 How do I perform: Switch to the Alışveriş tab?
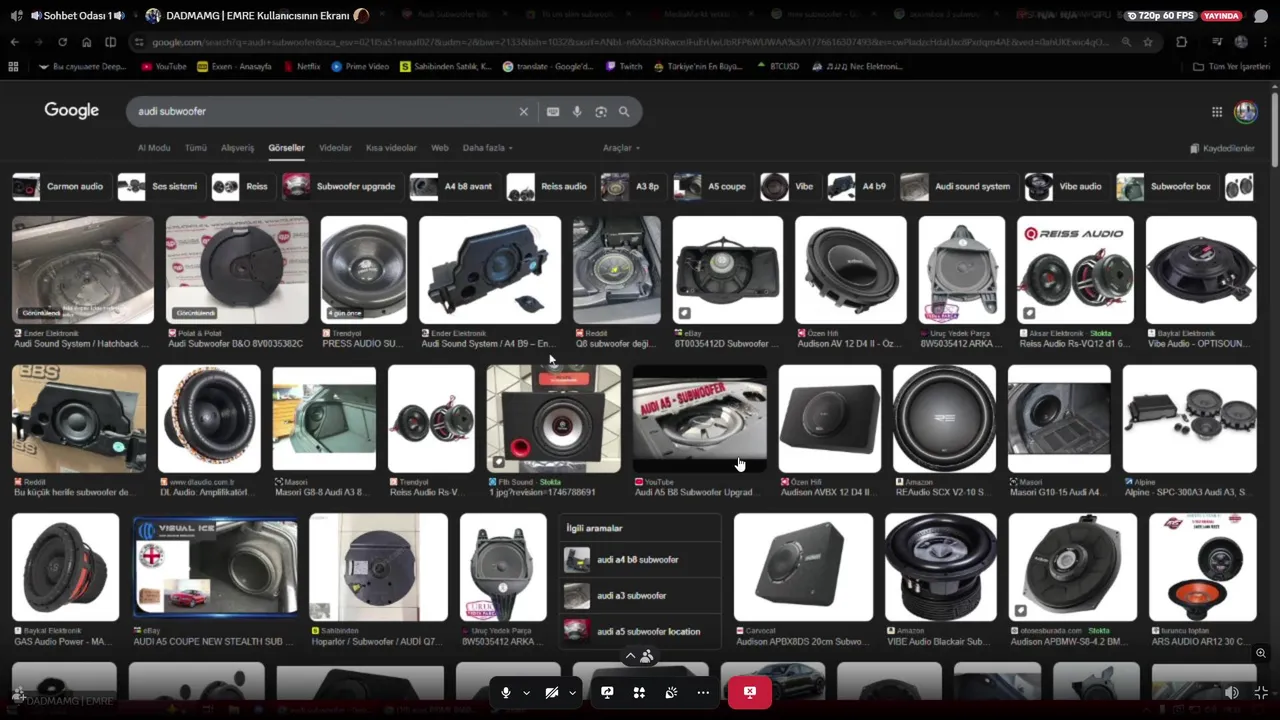[x=237, y=148]
